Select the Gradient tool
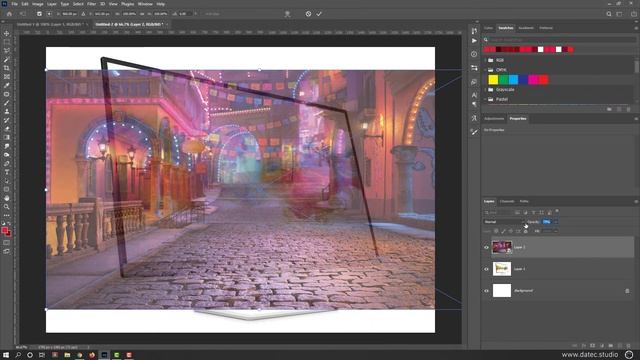640x360 pixels. click(x=7, y=138)
